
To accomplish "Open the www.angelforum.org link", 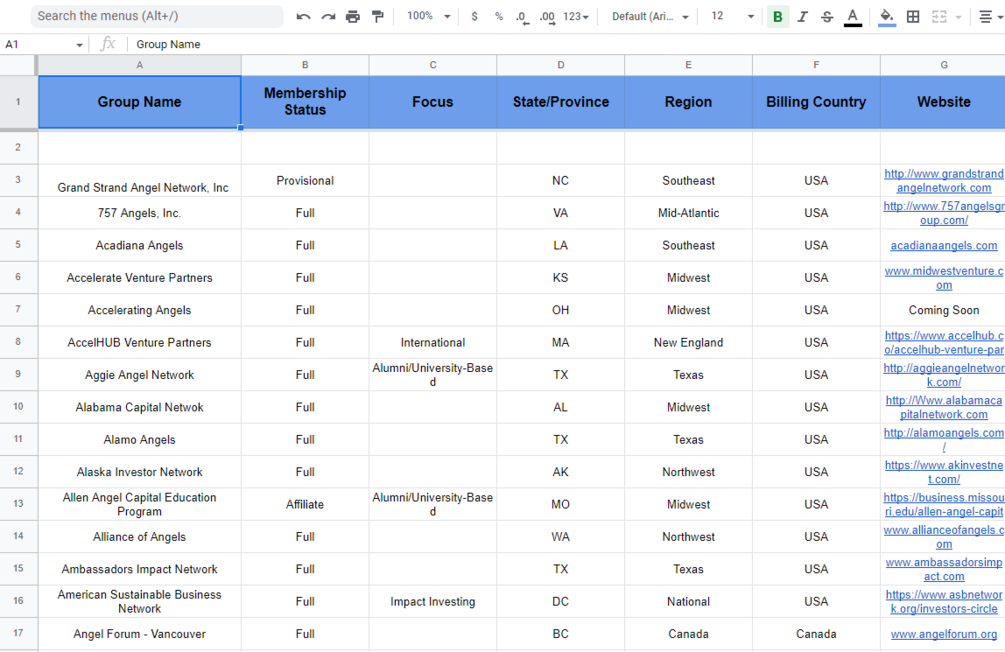I will 943,634.
